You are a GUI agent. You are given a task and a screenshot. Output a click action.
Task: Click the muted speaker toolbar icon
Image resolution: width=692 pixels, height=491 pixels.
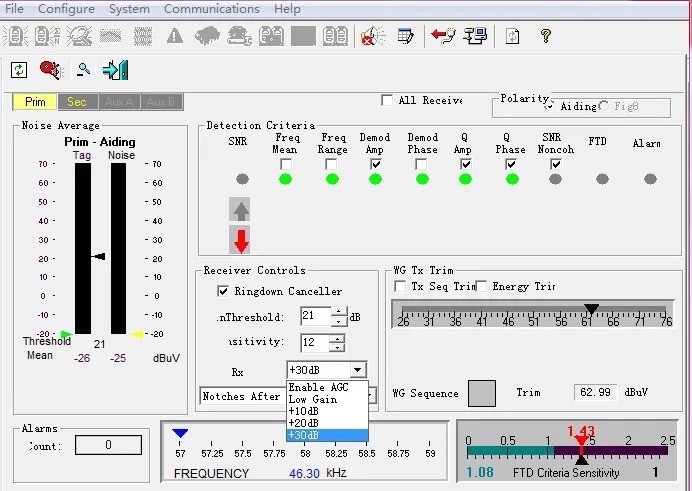(x=372, y=36)
